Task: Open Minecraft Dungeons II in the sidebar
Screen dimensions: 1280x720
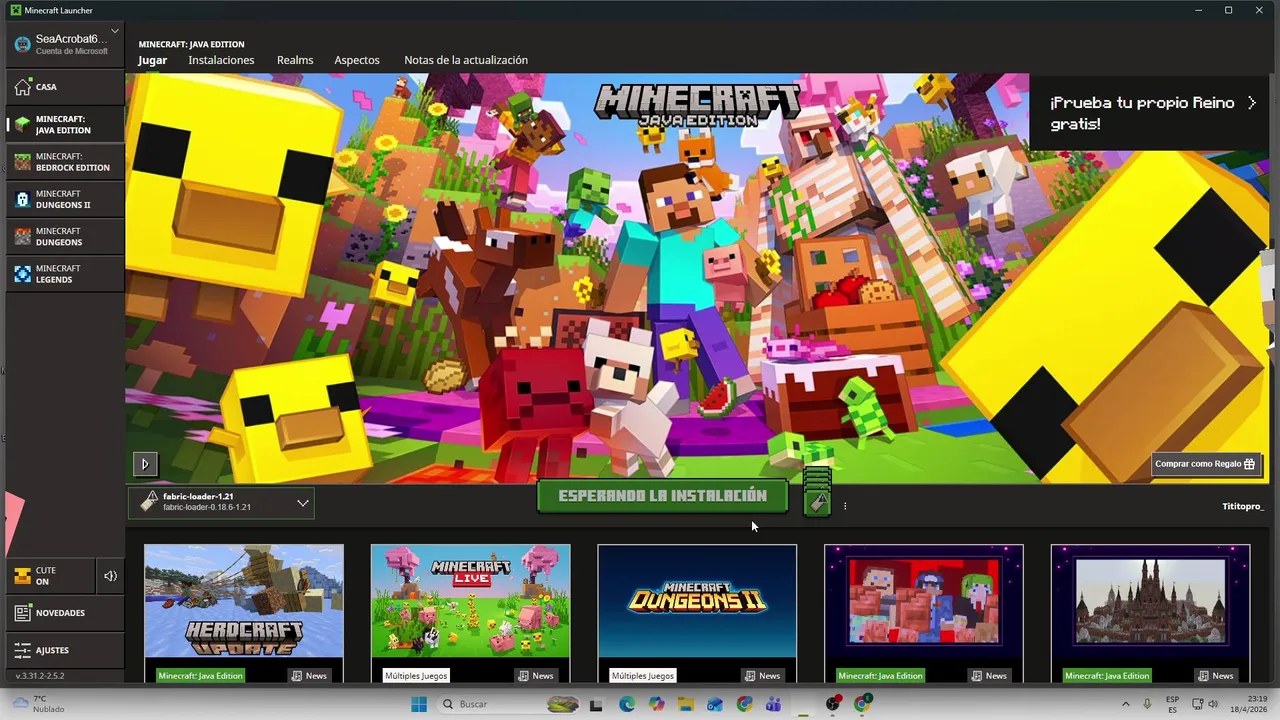Action: (x=64, y=199)
